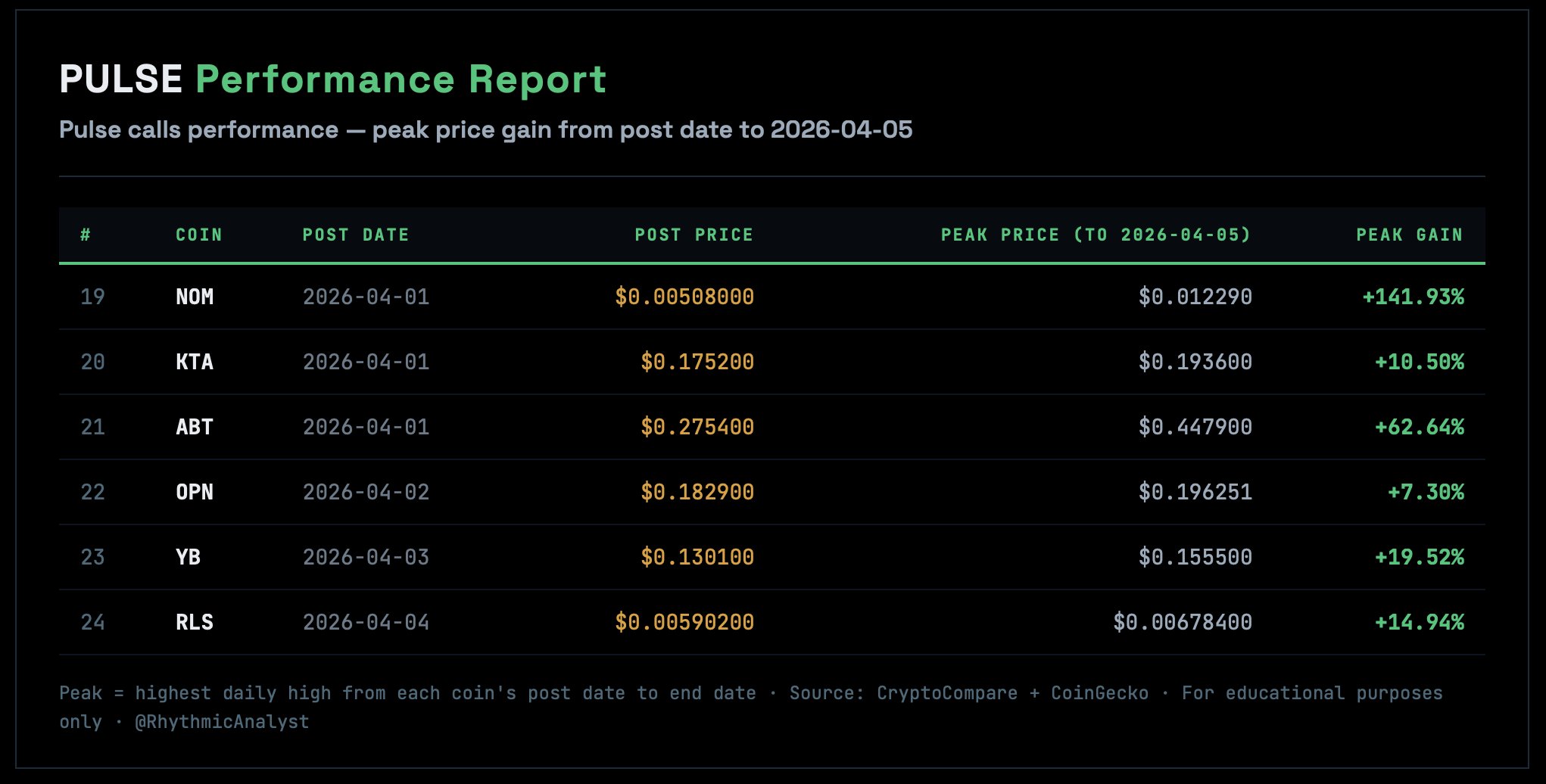
Task: Click the $0.00678400 peak price for RLS
Action: coord(1182,622)
